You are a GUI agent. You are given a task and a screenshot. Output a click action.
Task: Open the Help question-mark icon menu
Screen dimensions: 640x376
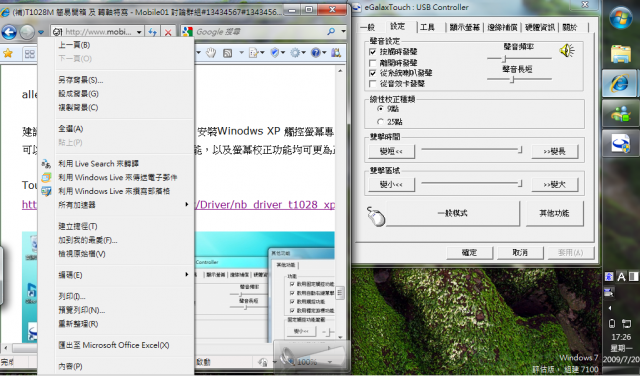318,53
